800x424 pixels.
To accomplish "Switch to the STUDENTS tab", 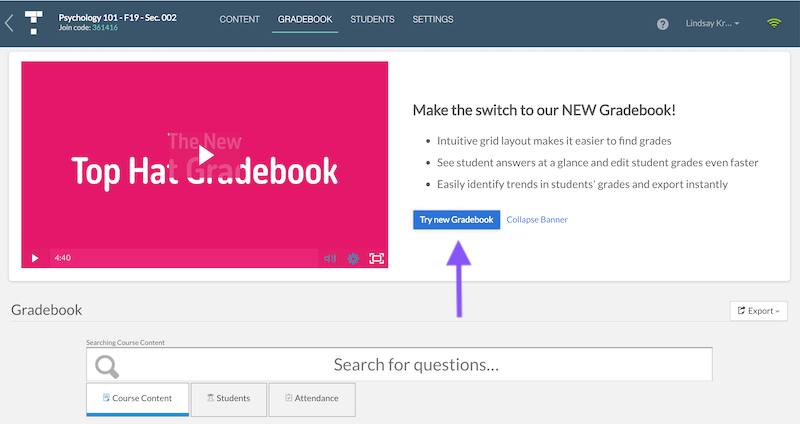I will [x=372, y=19].
